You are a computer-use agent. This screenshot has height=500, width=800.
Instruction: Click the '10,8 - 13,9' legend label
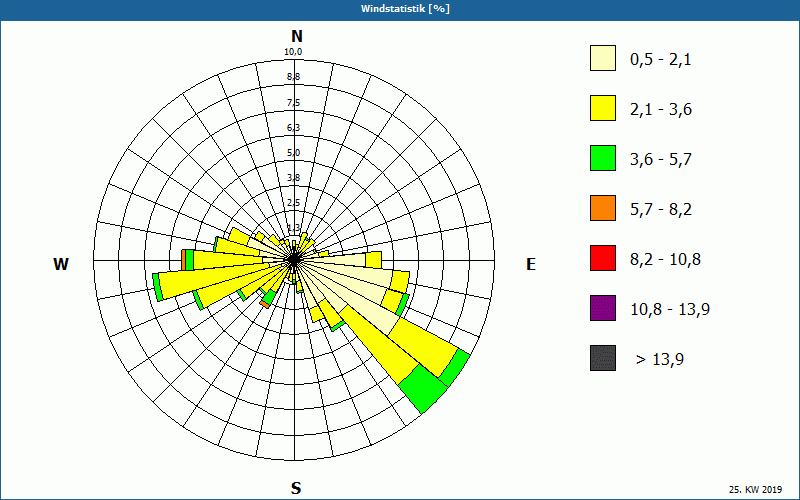(670, 310)
